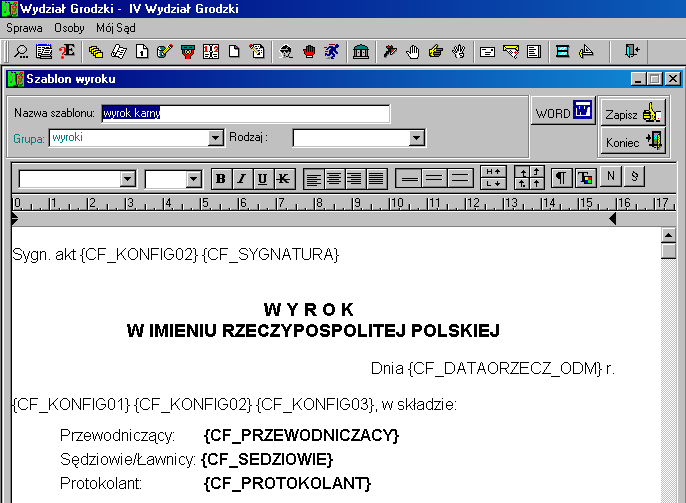This screenshot has height=503, width=686.
Task: Click the WORD export button
Action: pyautogui.click(x=564, y=111)
